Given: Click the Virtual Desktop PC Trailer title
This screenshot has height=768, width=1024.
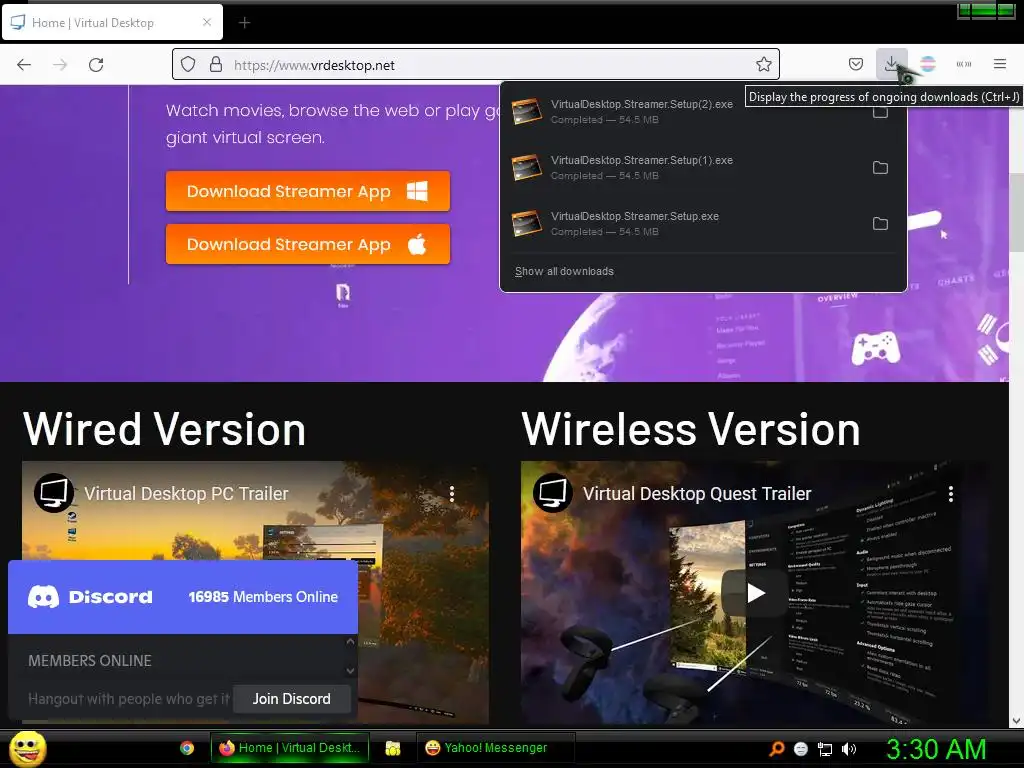Looking at the screenshot, I should [x=186, y=494].
